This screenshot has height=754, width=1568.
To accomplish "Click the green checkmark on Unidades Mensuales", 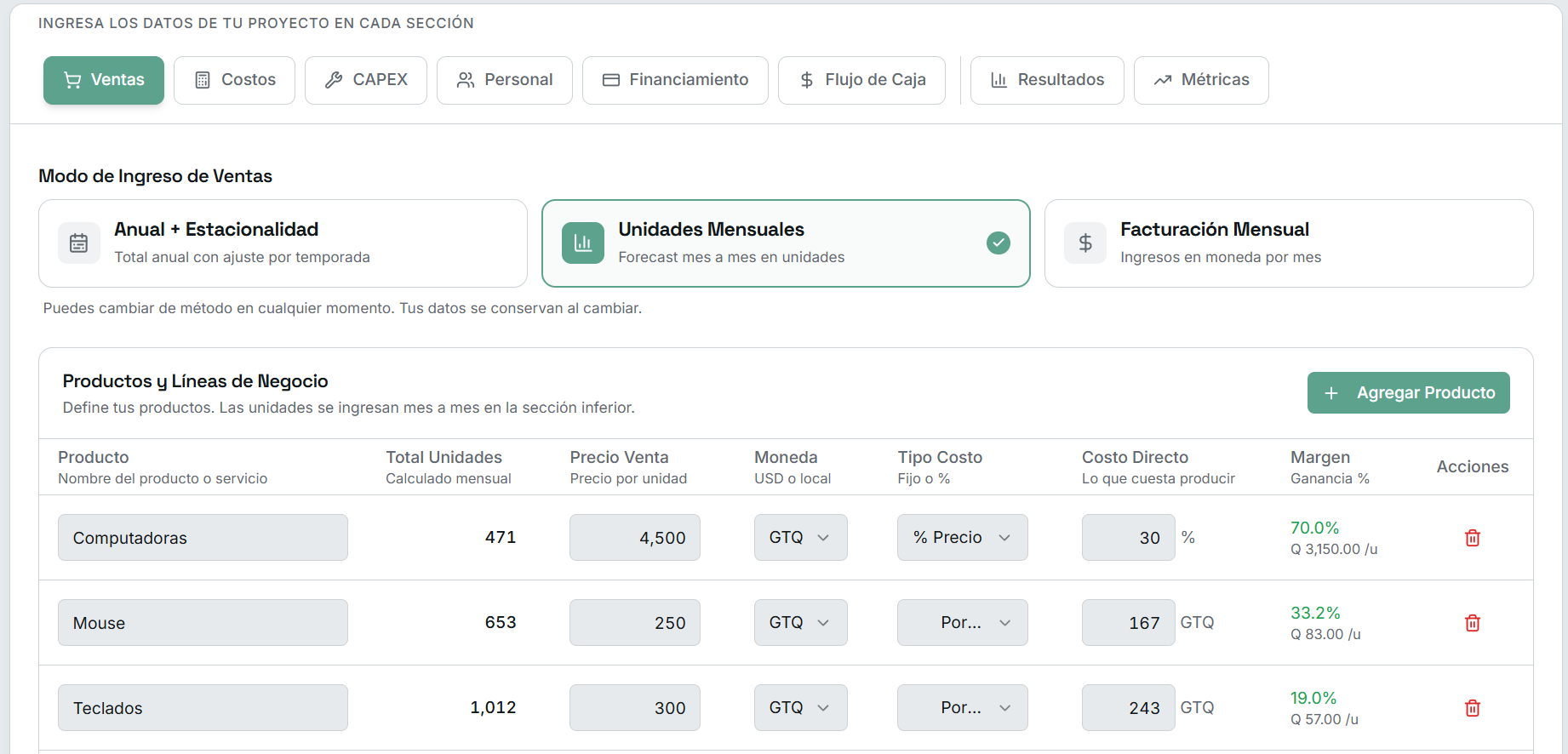I will pos(999,243).
